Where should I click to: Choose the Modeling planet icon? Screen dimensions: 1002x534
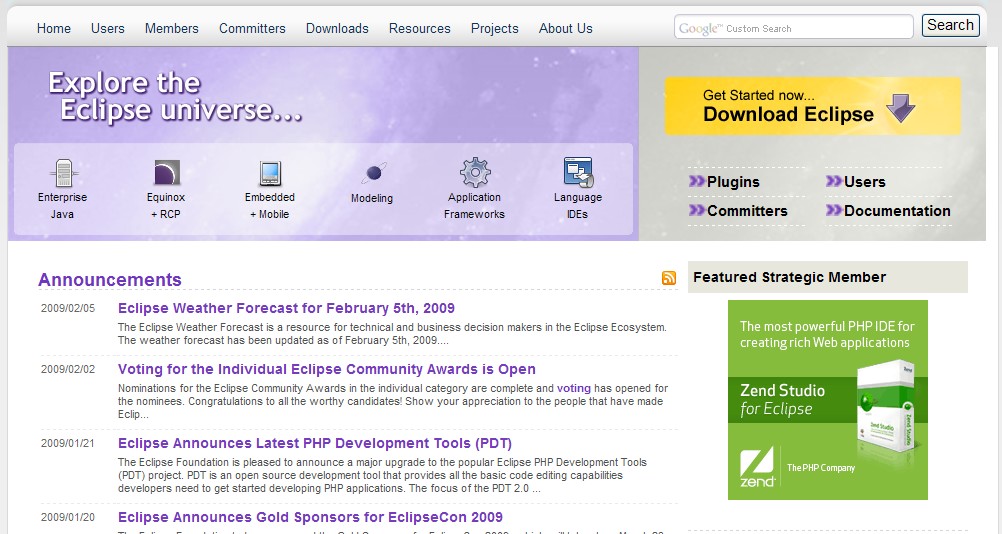point(373,173)
